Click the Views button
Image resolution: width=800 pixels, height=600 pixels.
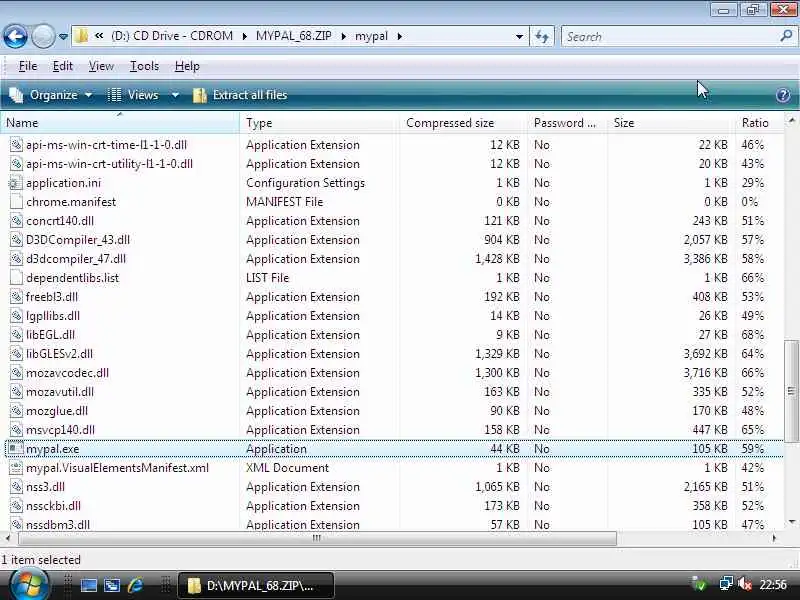coord(133,95)
